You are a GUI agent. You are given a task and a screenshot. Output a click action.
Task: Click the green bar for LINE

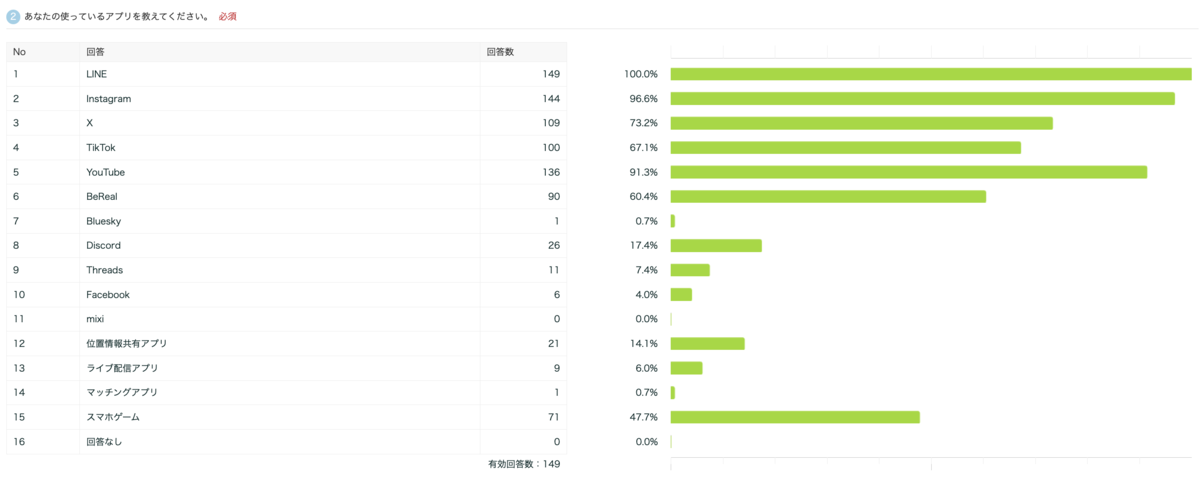tap(930, 74)
